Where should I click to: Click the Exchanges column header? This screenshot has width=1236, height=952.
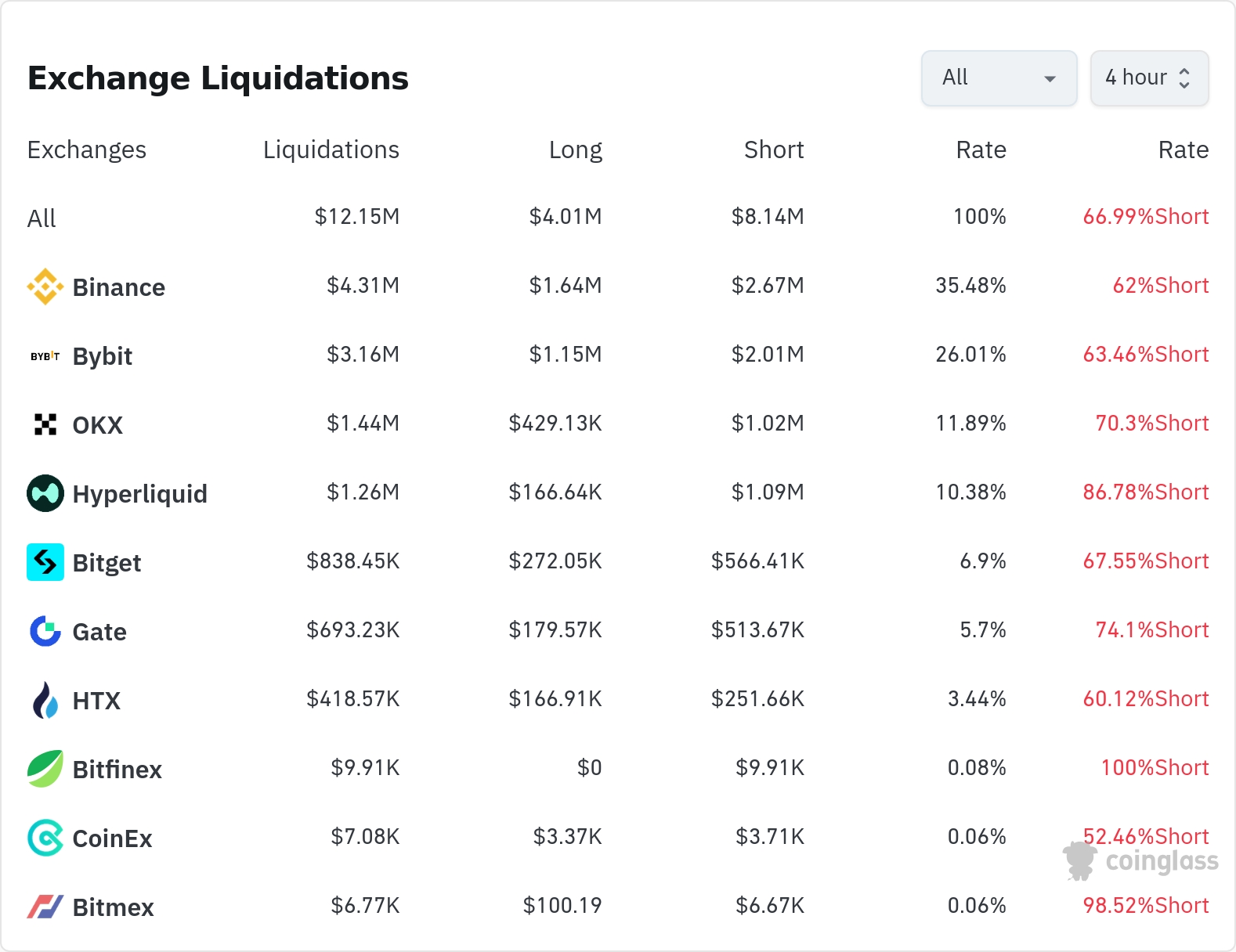coord(87,150)
